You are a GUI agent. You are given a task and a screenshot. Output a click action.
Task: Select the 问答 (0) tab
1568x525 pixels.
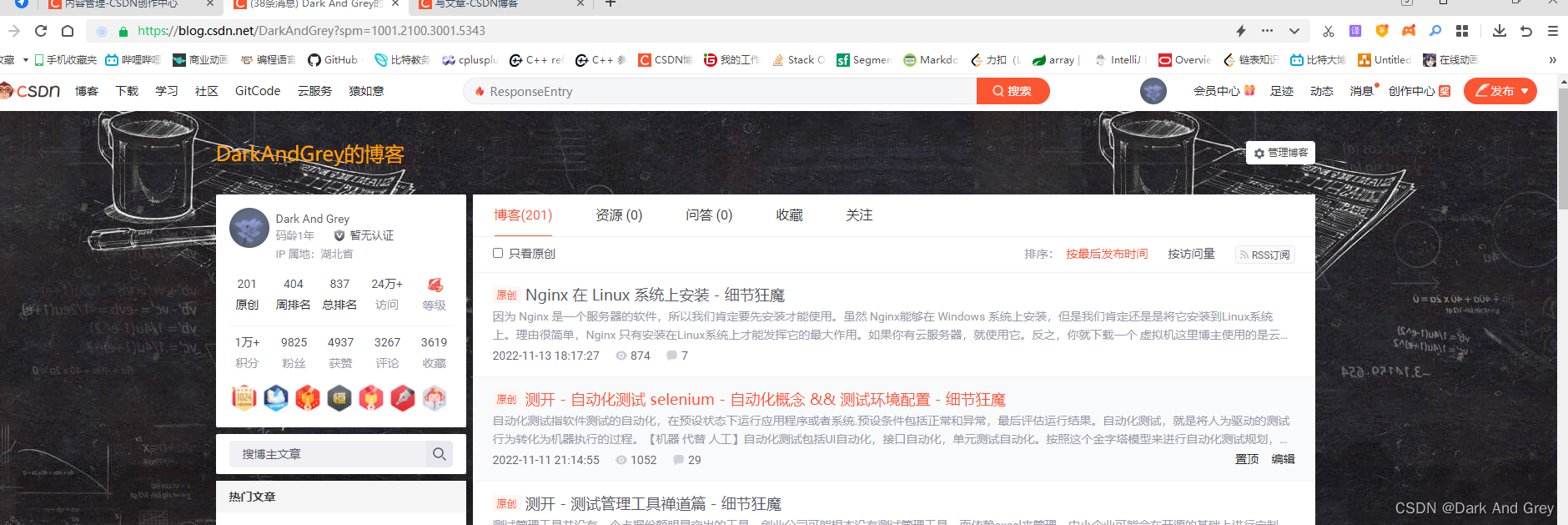click(709, 215)
